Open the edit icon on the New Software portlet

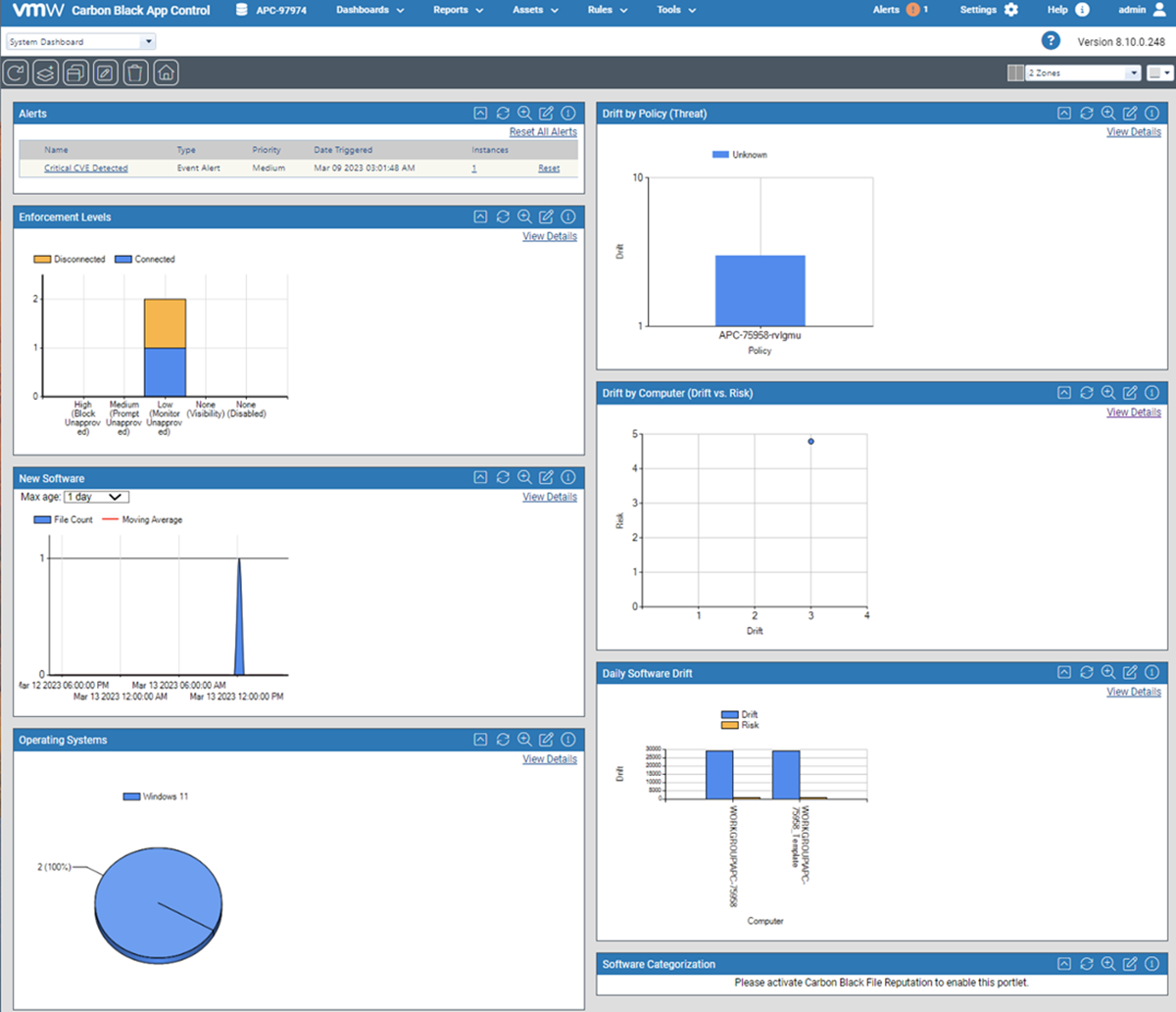[546, 477]
